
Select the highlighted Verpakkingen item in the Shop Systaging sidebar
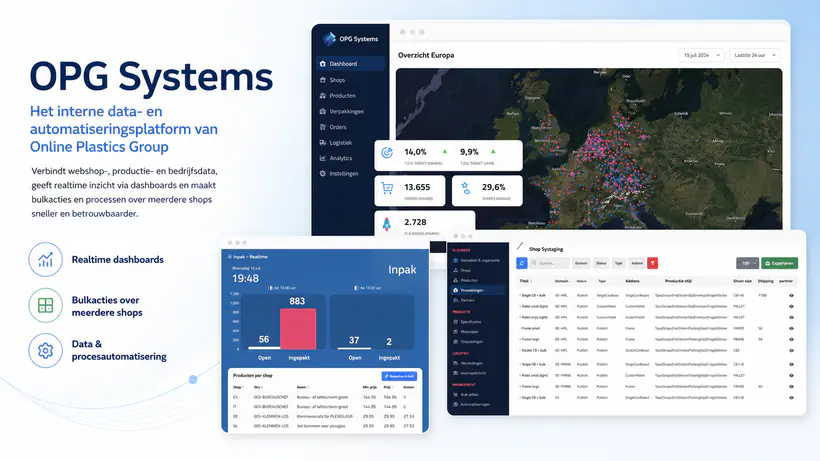[x=479, y=290]
